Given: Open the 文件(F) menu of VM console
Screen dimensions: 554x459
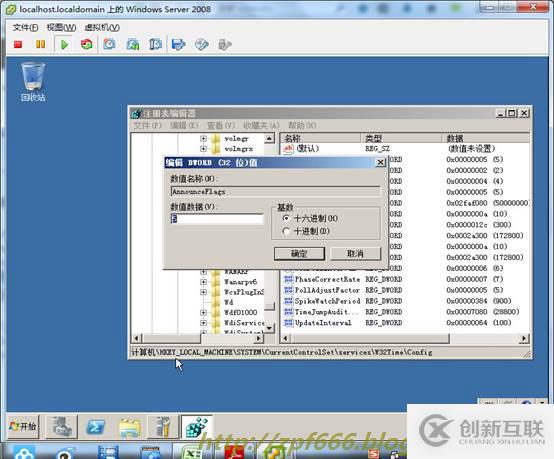Looking at the screenshot, I should point(25,27).
